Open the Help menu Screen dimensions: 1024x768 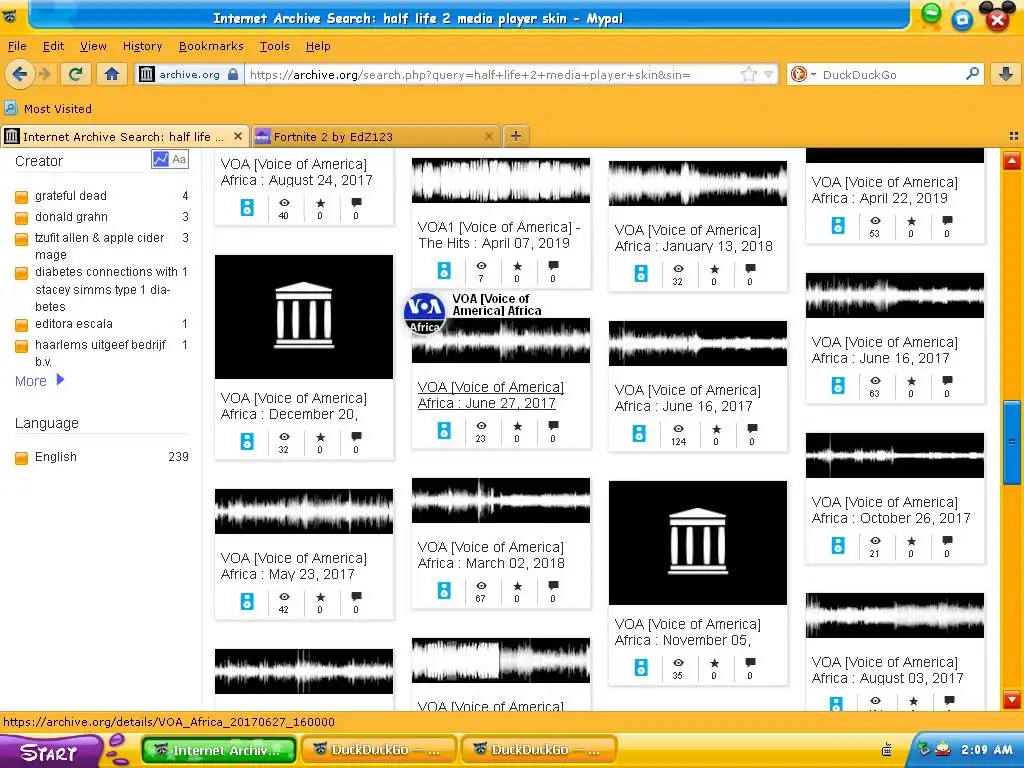318,46
